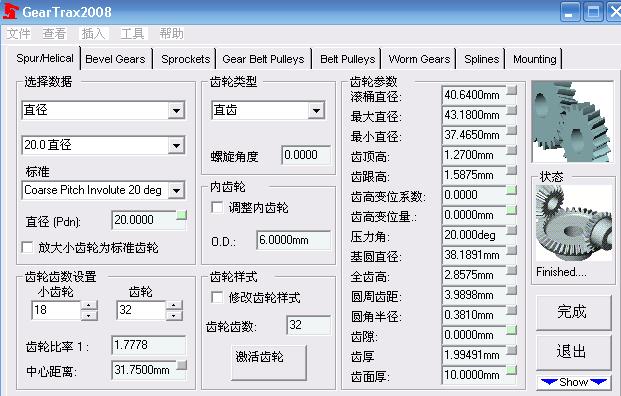Switch to the Bevel Gears tab

(x=115, y=59)
